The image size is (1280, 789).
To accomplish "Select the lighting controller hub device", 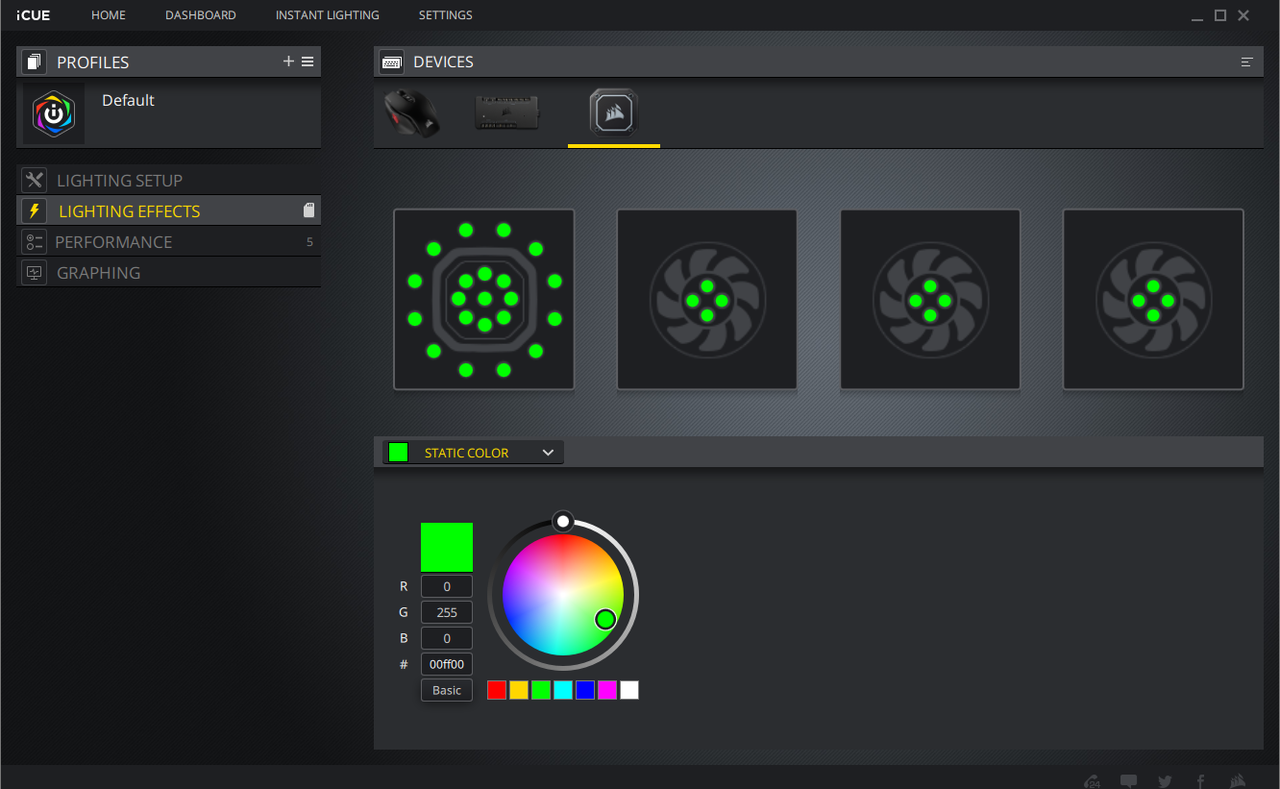I will [508, 113].
